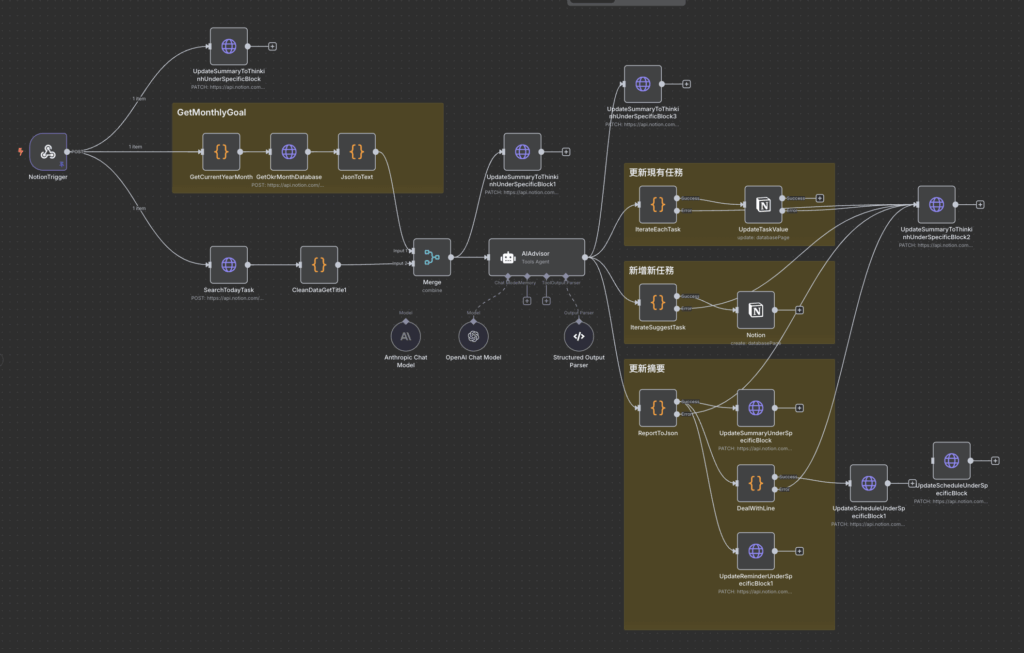Select the GetMonthlyGoal sticky note title
Viewport: 1024px width, 653px height.
click(212, 113)
